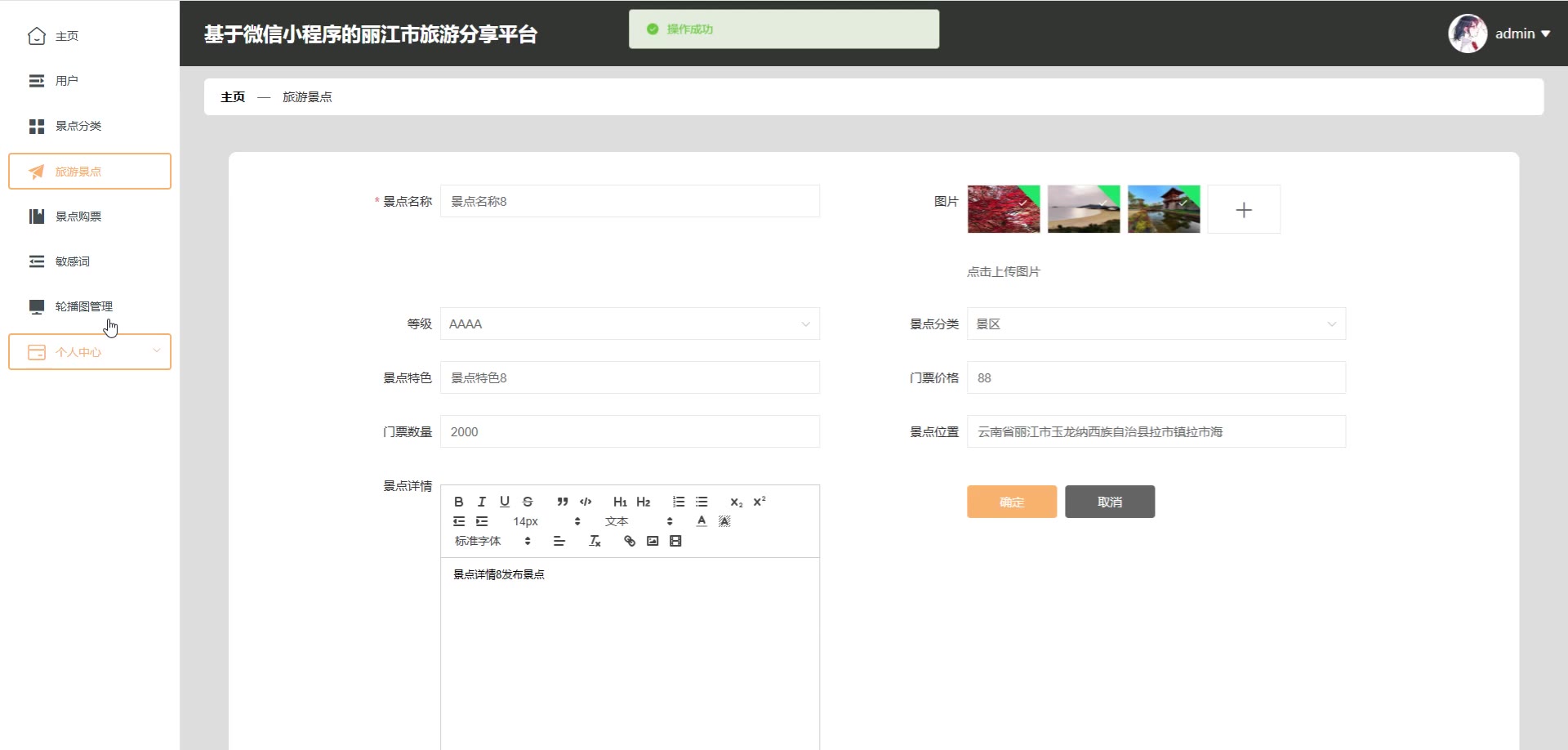The image size is (1568, 750).
Task: Apply superscript formatting
Action: tap(759, 502)
